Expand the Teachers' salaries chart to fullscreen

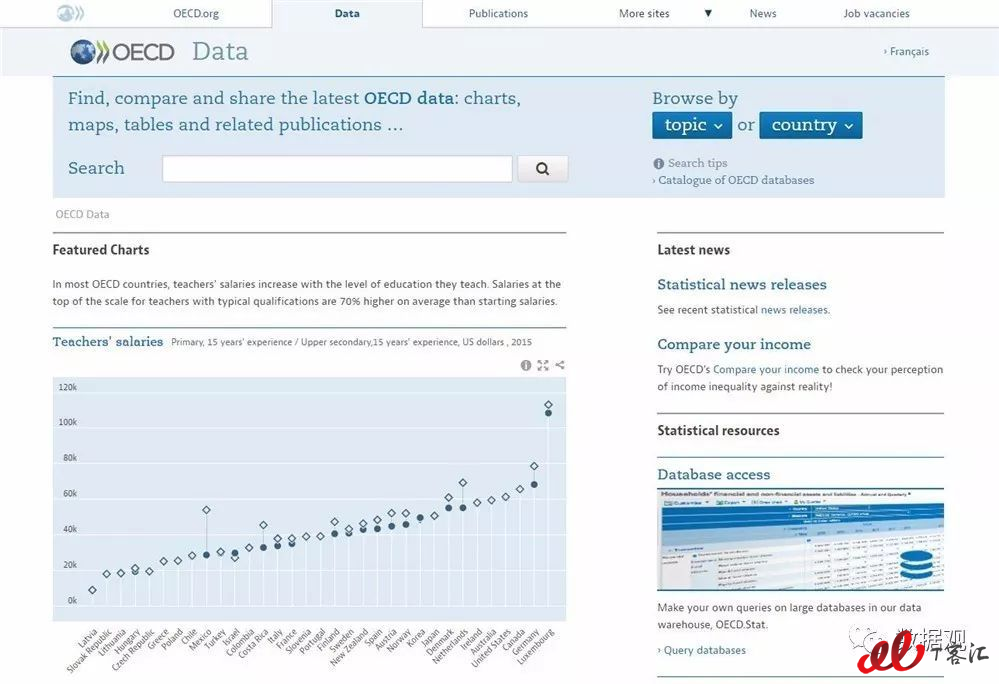[543, 365]
